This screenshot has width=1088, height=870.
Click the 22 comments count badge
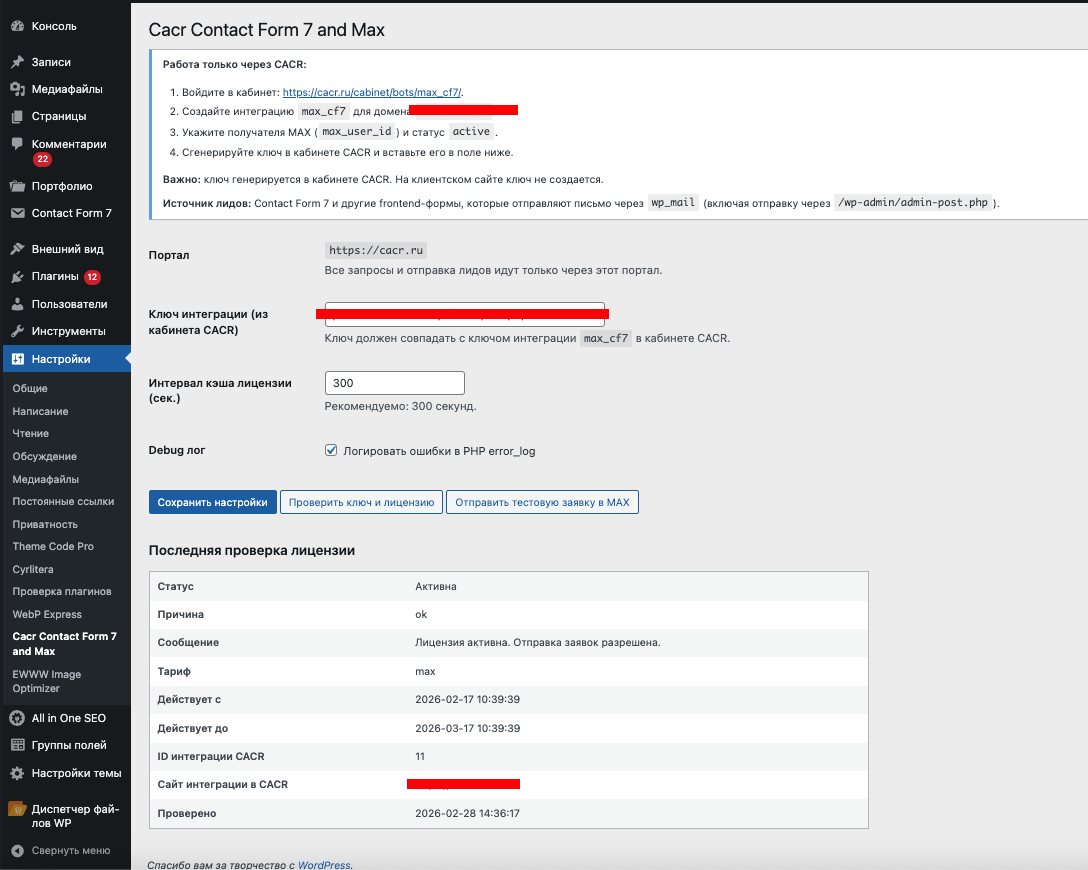click(x=42, y=159)
